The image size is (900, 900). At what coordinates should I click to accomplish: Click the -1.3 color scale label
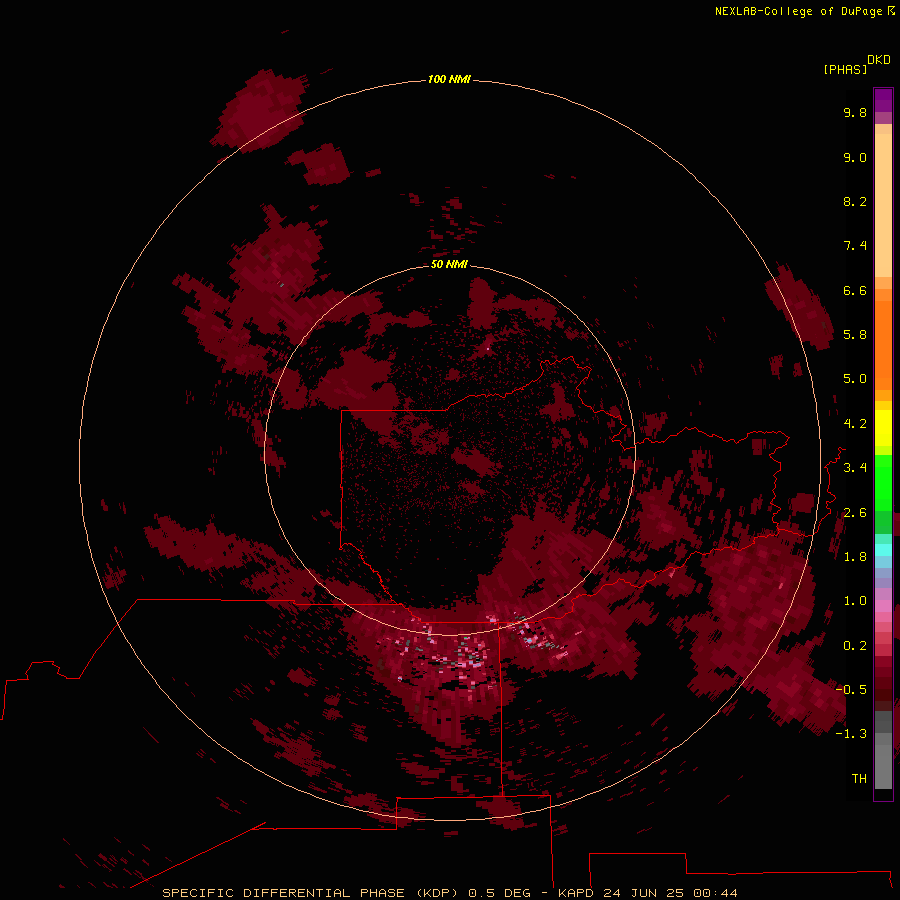click(x=851, y=734)
